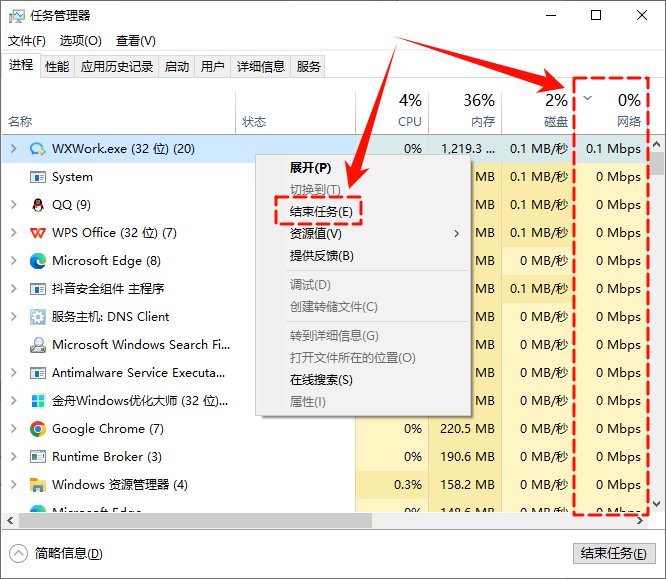Click the WPS Office icon

[38, 233]
